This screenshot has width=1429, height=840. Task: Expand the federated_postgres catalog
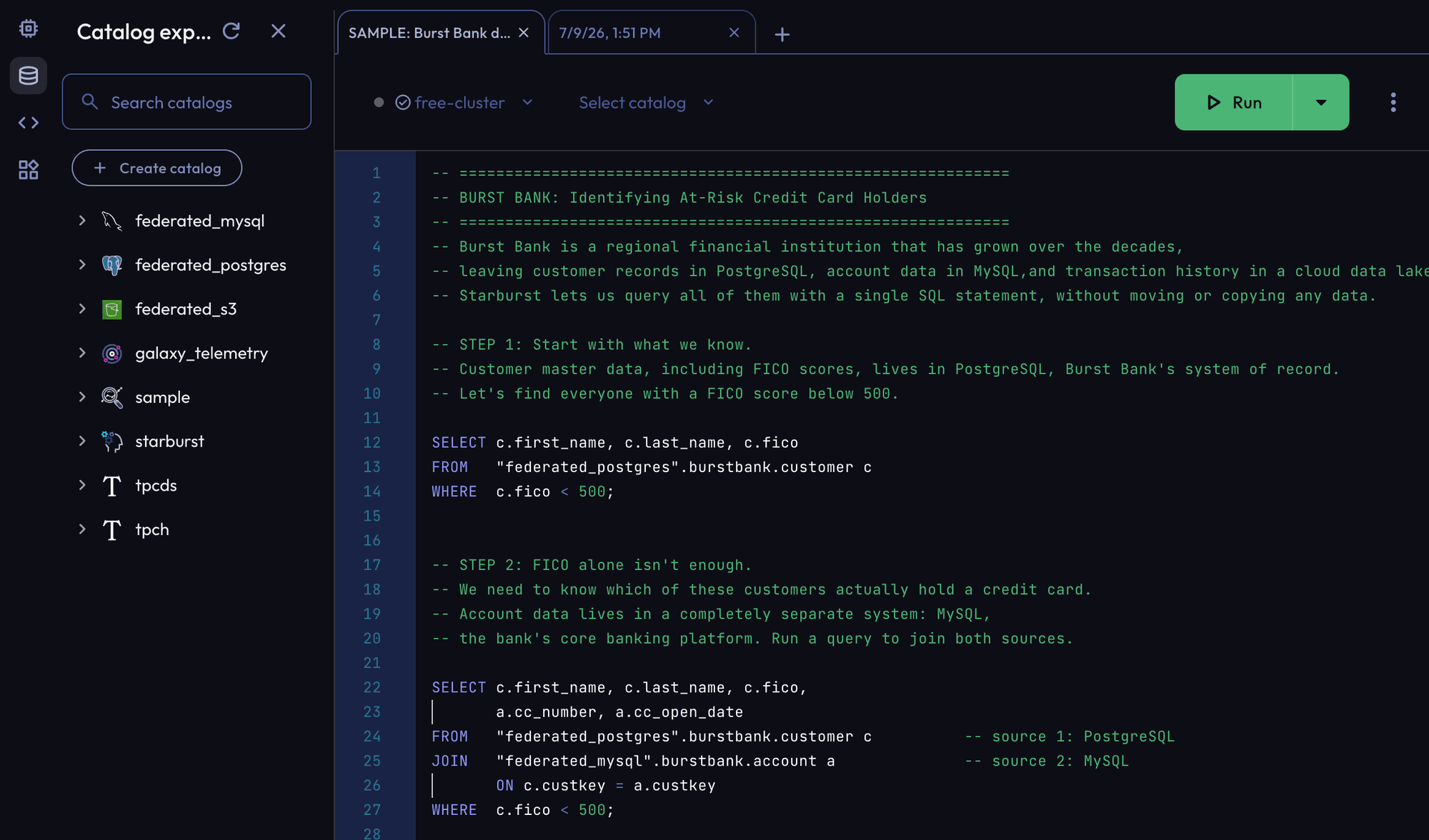[82, 265]
